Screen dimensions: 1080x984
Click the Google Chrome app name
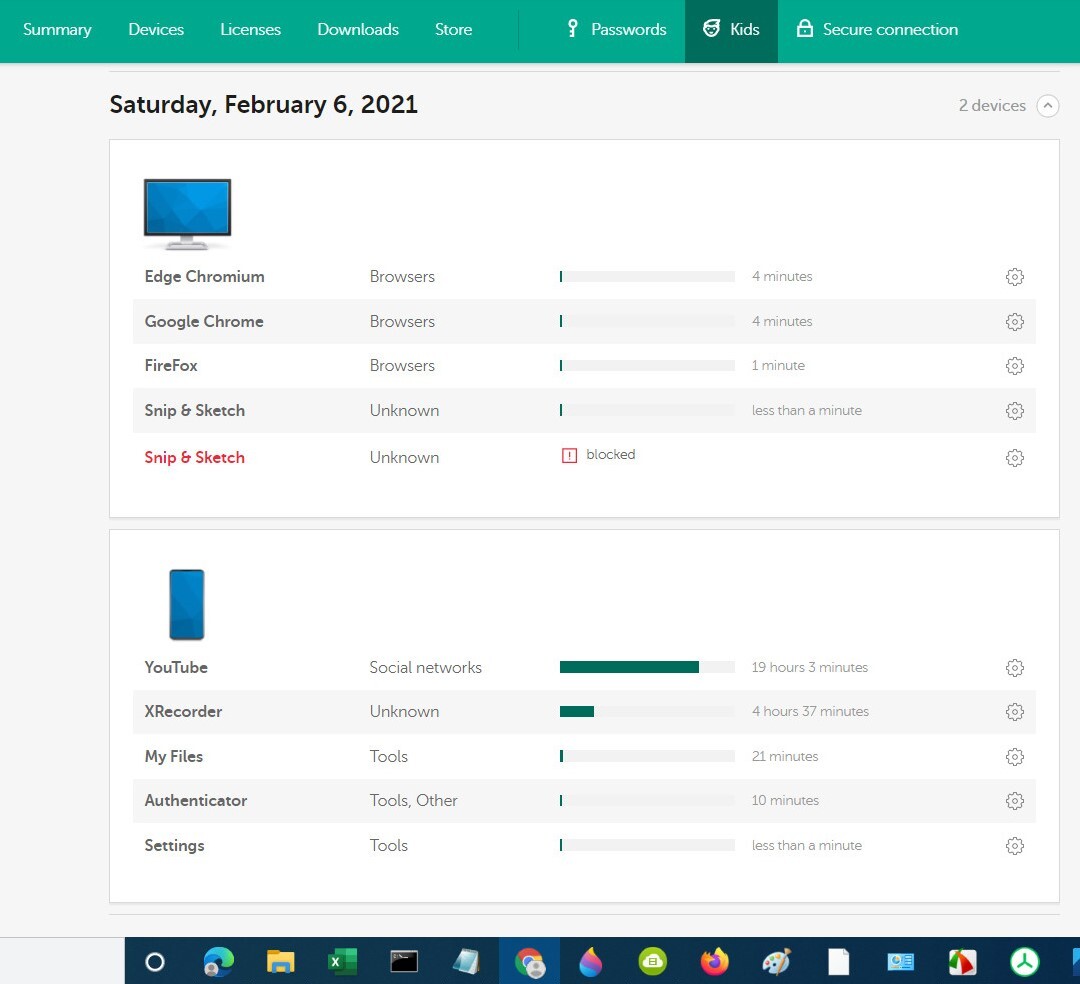[x=204, y=322]
